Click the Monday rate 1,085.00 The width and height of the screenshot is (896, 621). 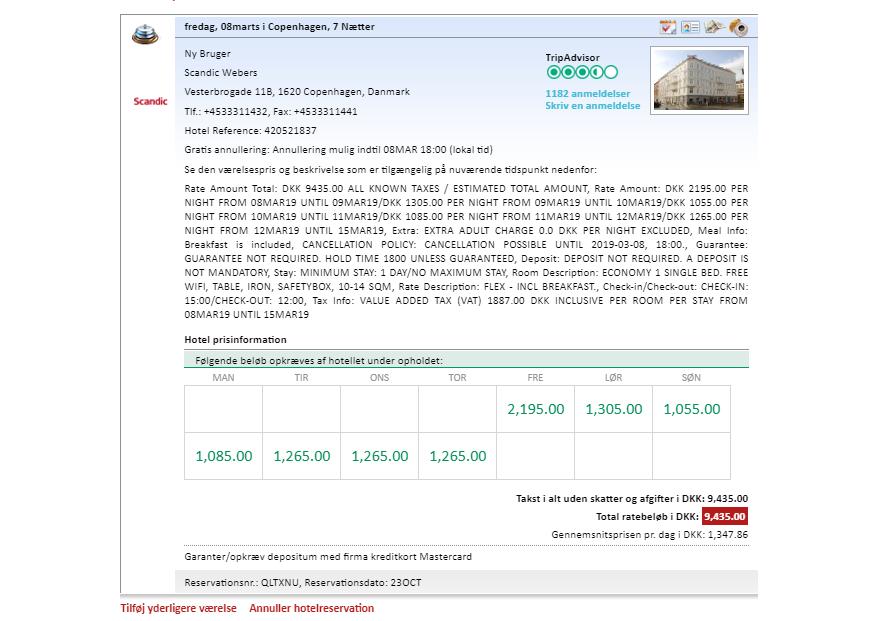coord(223,456)
